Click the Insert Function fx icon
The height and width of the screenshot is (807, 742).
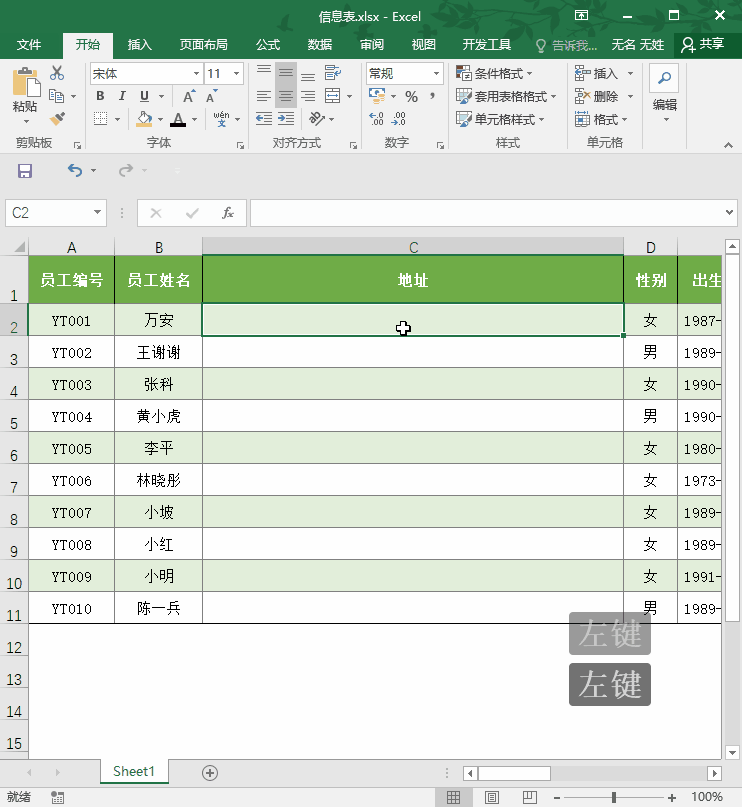pyautogui.click(x=228, y=213)
